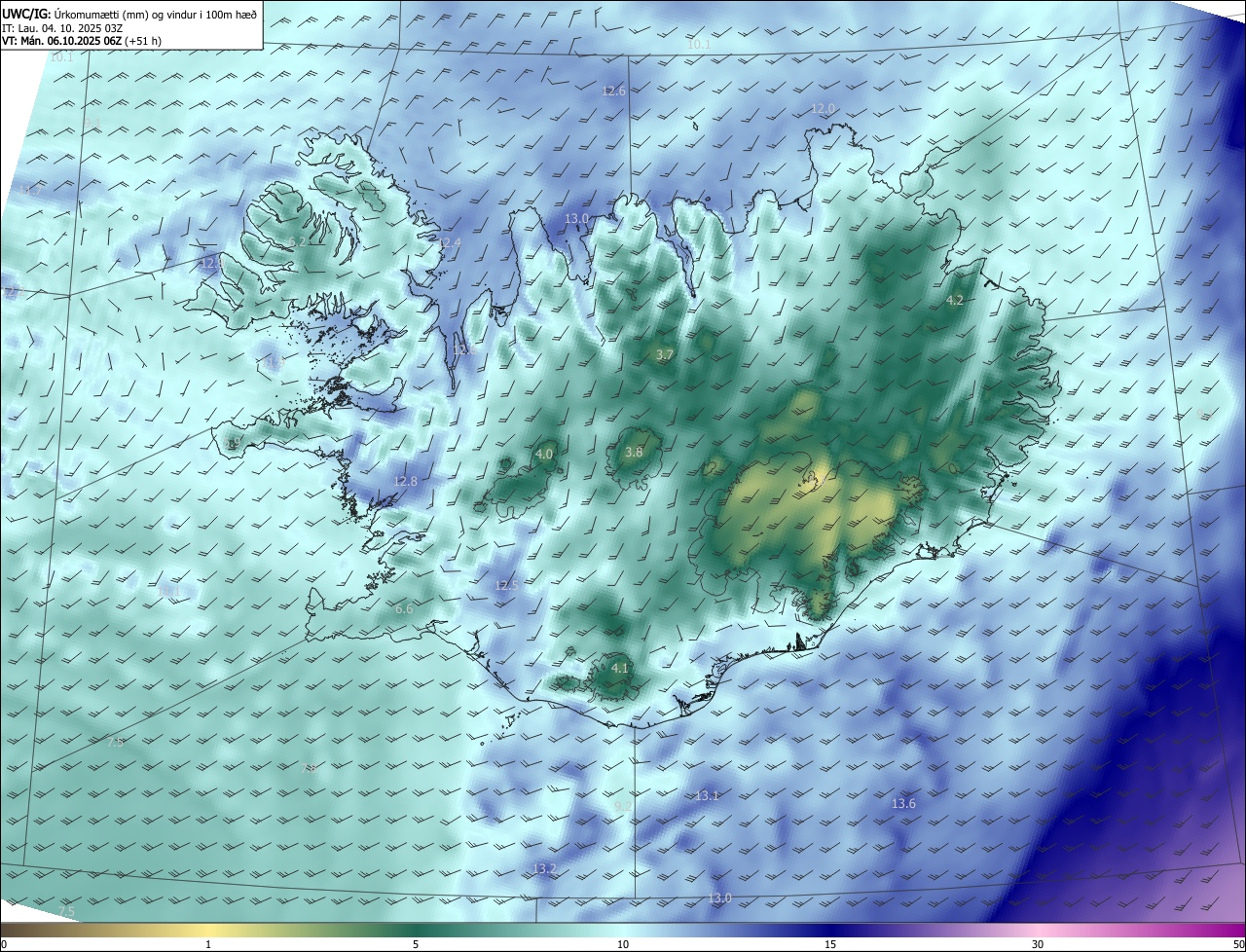This screenshot has width=1246, height=952.
Task: Click the 3.8 value label on the glacier
Action: (634, 452)
